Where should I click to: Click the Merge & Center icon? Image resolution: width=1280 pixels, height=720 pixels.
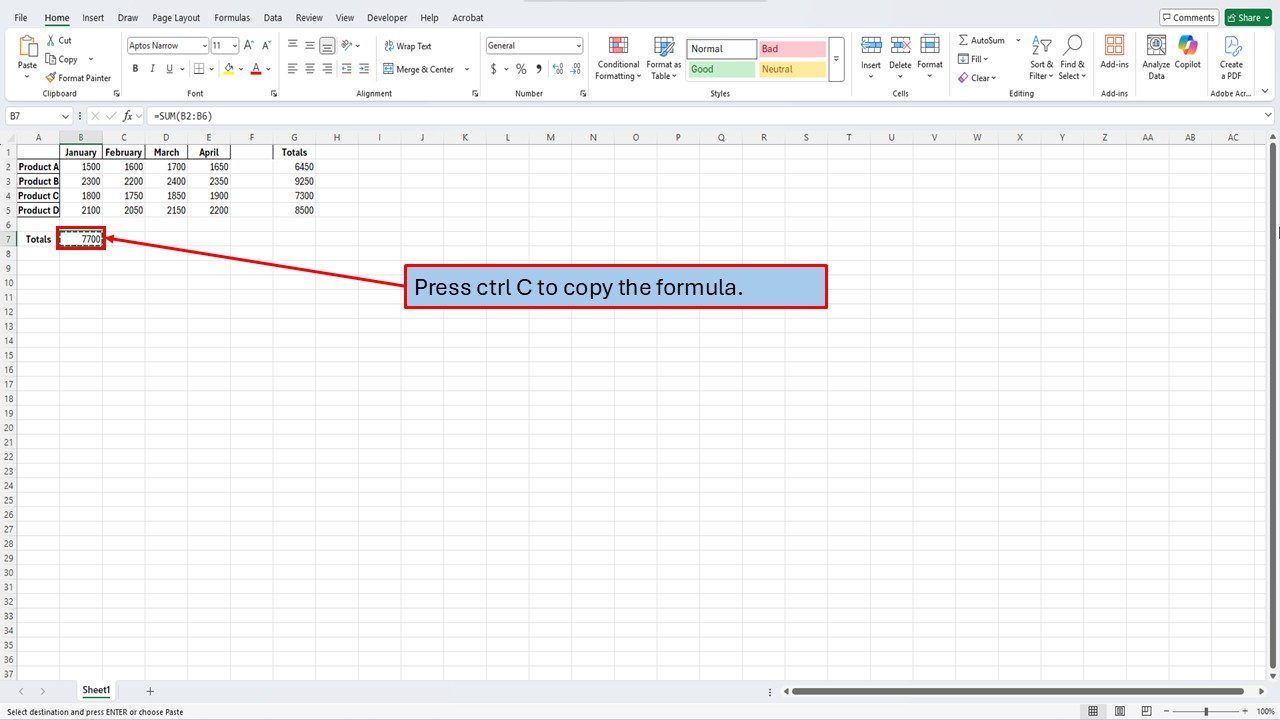tap(421, 69)
